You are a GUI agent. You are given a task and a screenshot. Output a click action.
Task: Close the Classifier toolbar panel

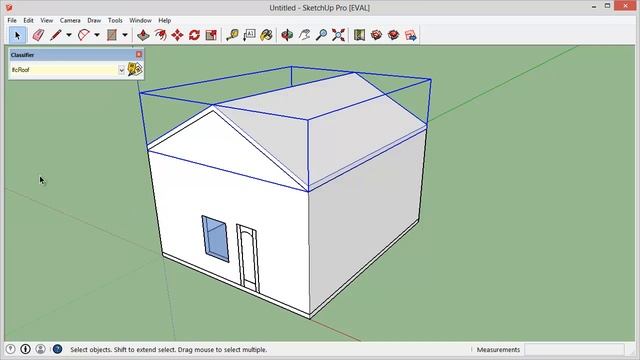click(139, 54)
